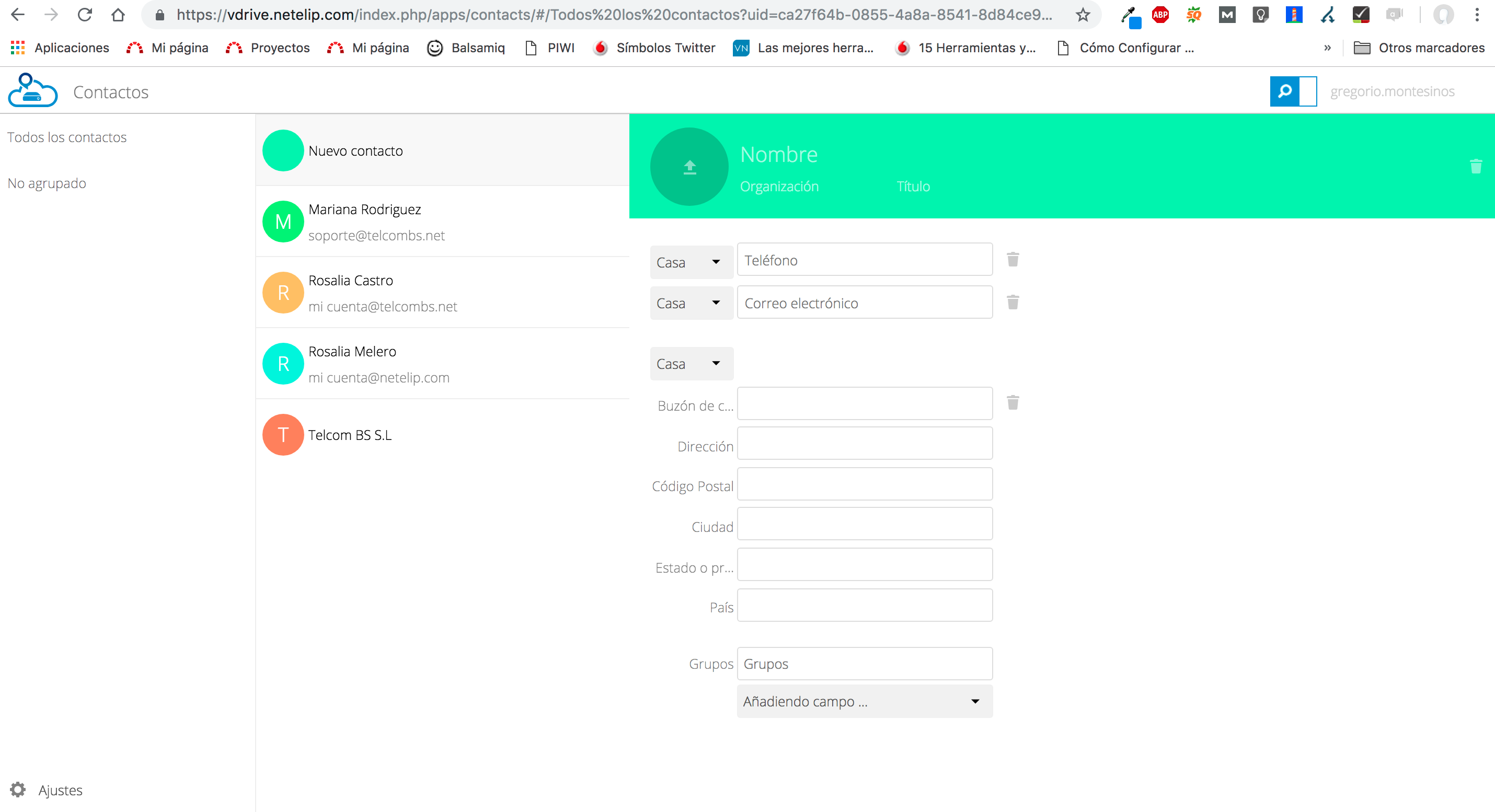The image size is (1495, 812).
Task: Click Telcom BS S.L avatar T
Action: tap(283, 434)
